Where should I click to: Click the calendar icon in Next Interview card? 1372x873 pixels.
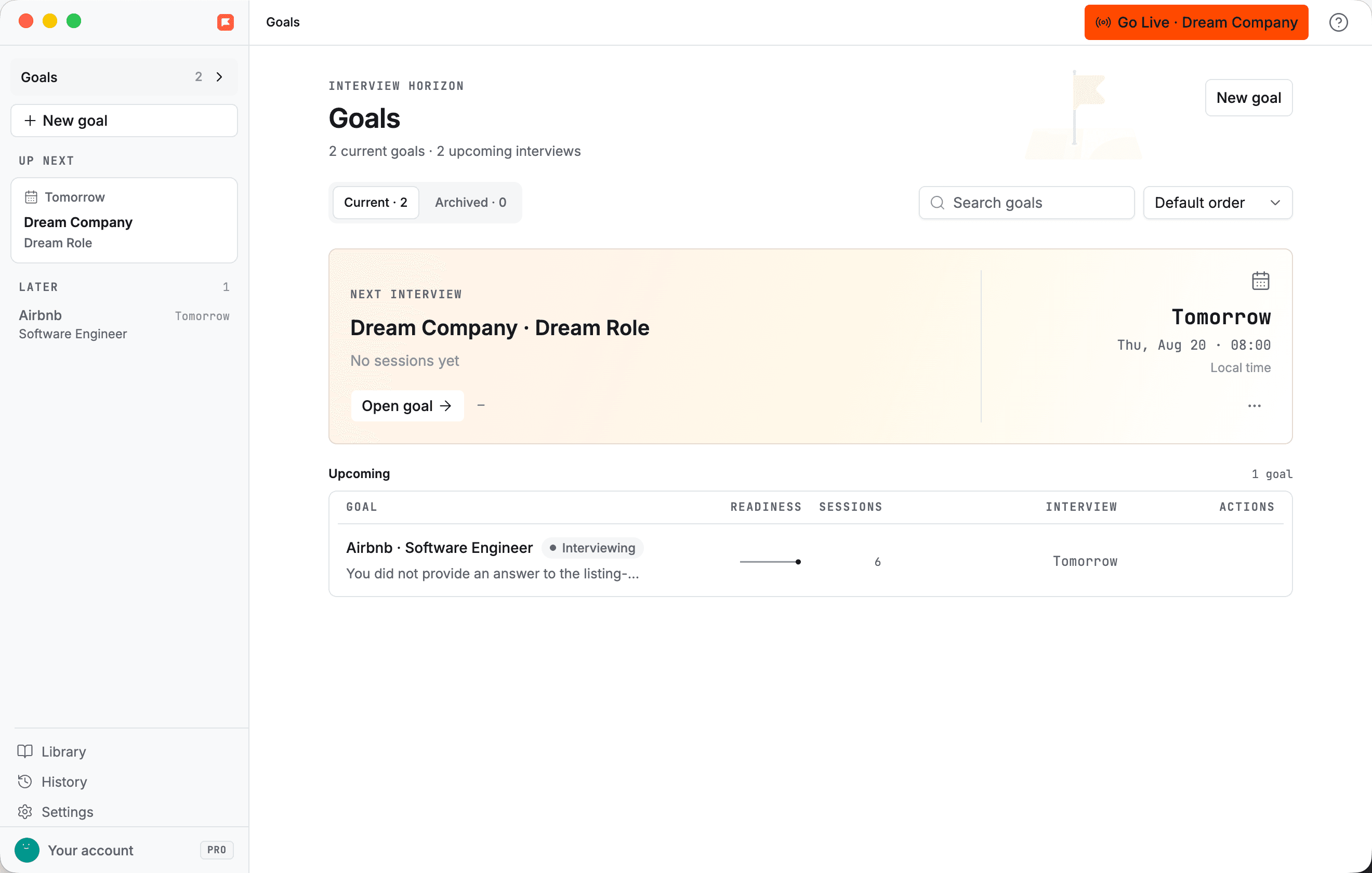(x=1260, y=281)
